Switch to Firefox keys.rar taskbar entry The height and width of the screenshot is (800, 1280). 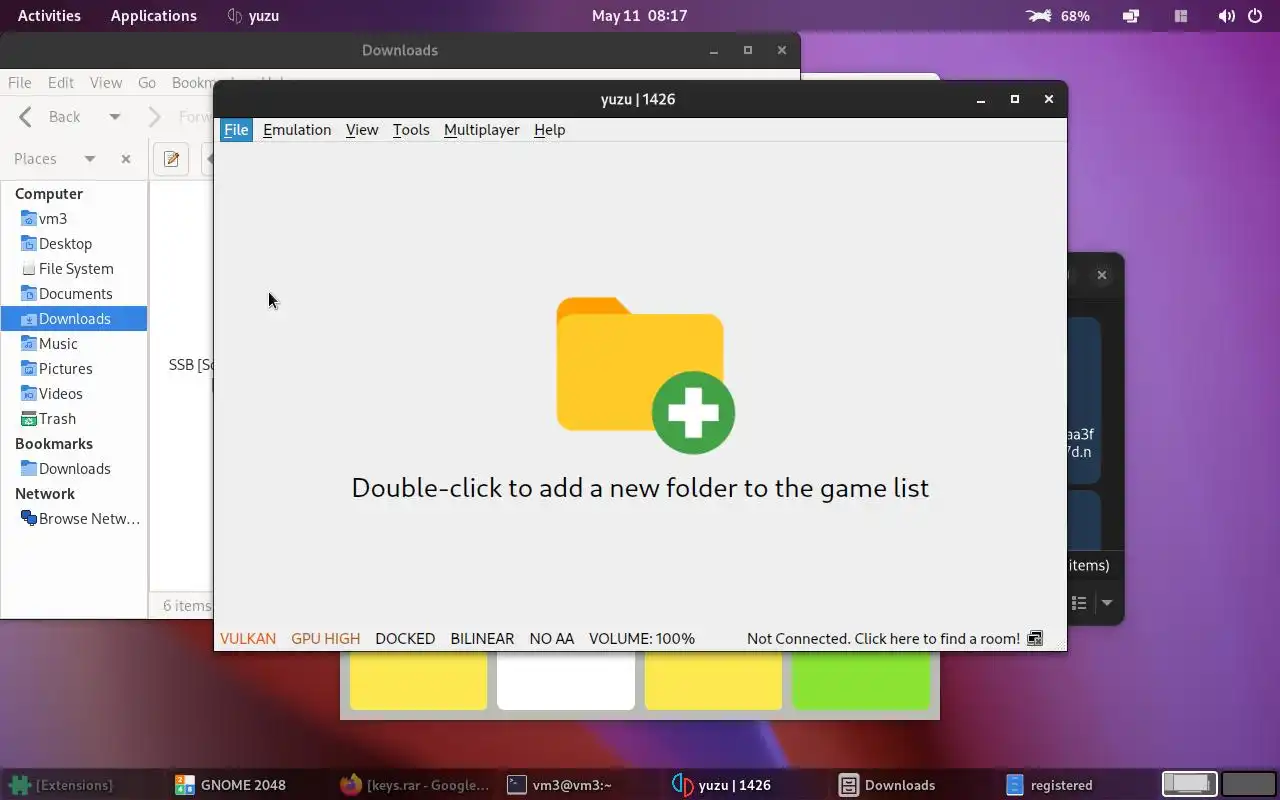coord(415,785)
